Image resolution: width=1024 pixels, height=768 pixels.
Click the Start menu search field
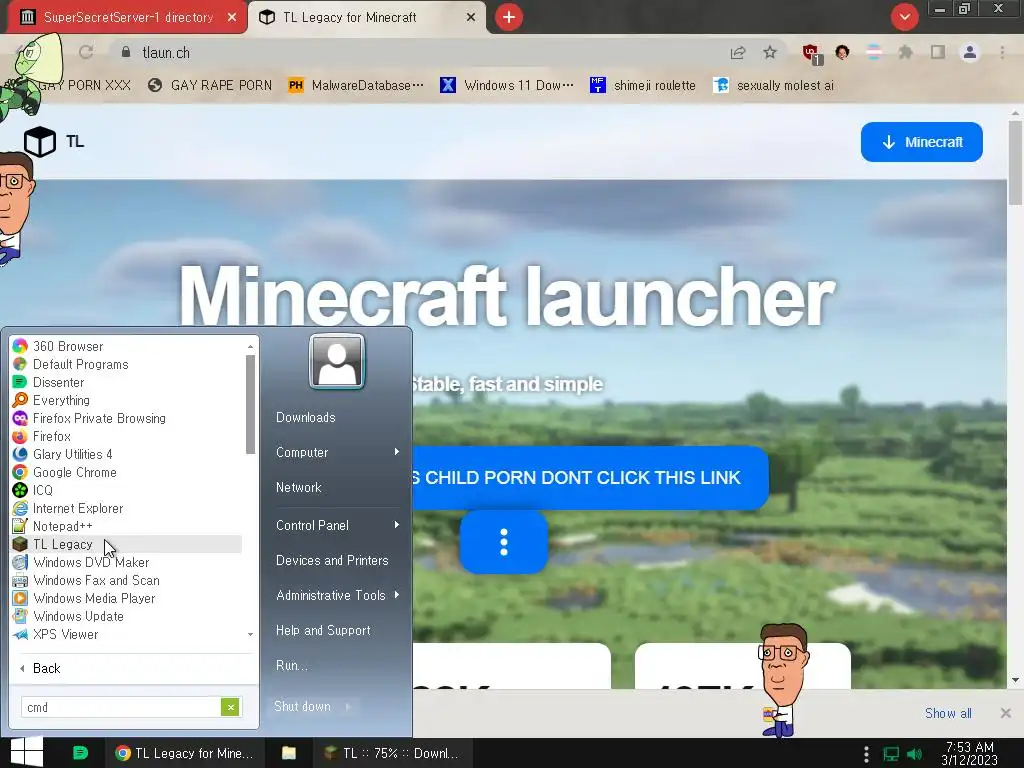(121, 707)
